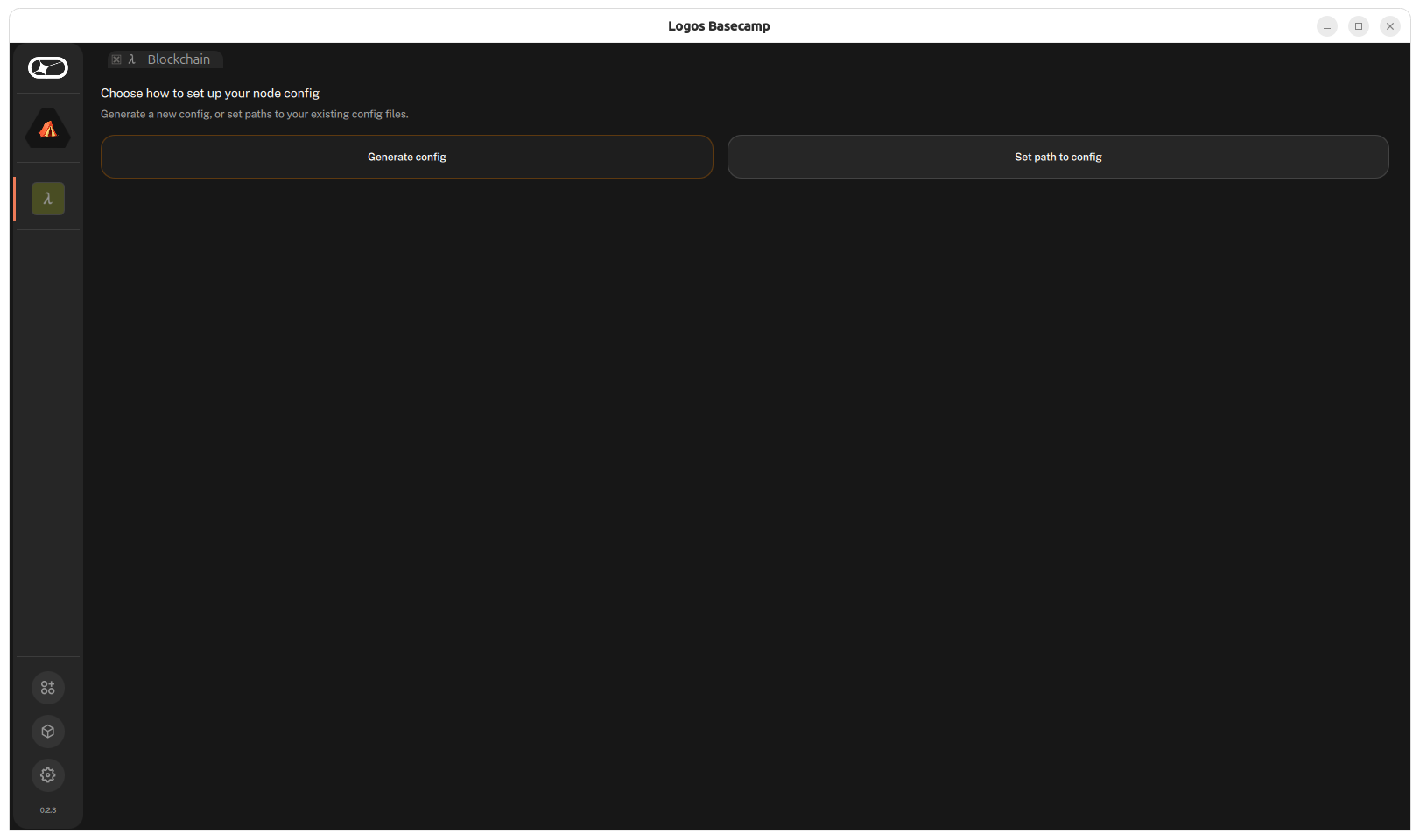
Task: Open the add-modules grid icon
Action: [48, 688]
